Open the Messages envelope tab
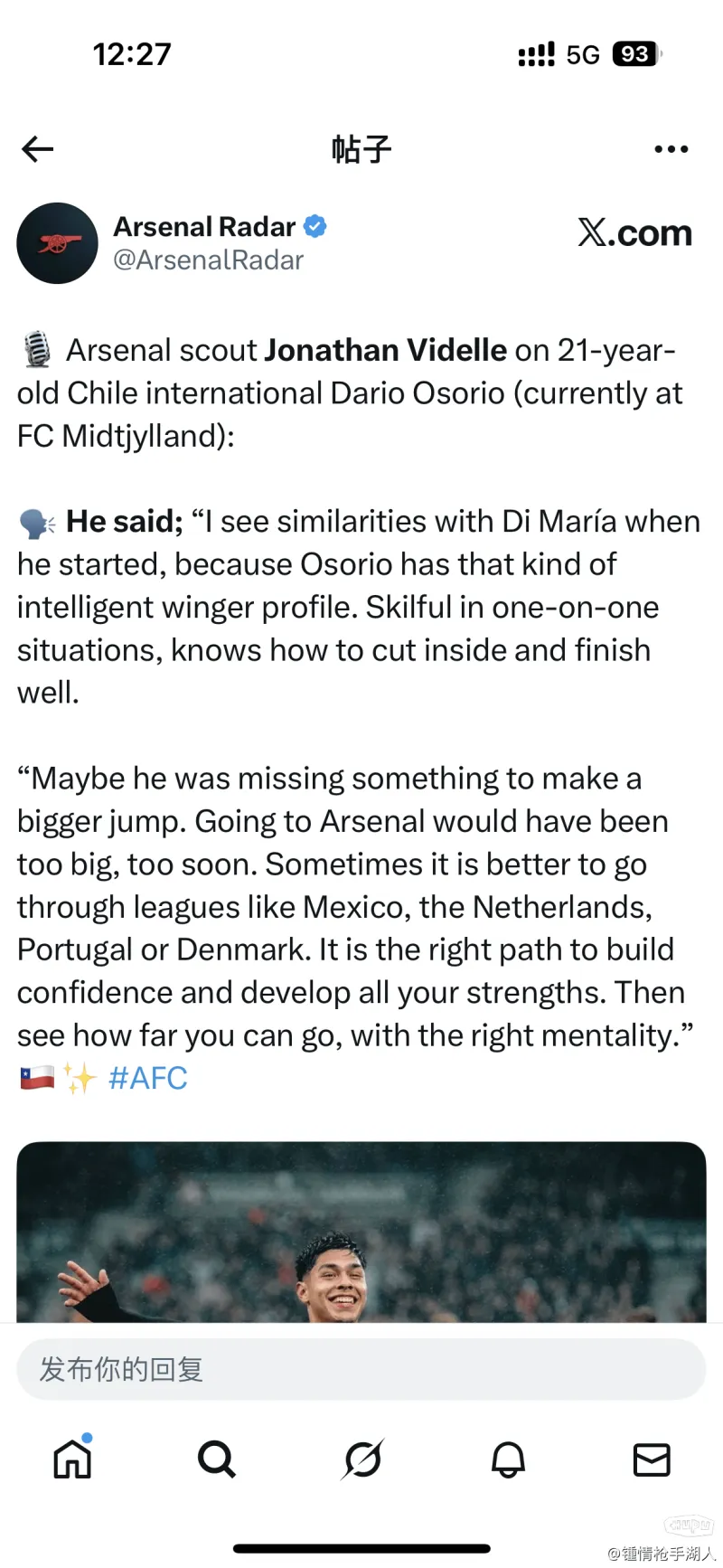This screenshot has width=723, height=1568. pyautogui.click(x=652, y=1459)
